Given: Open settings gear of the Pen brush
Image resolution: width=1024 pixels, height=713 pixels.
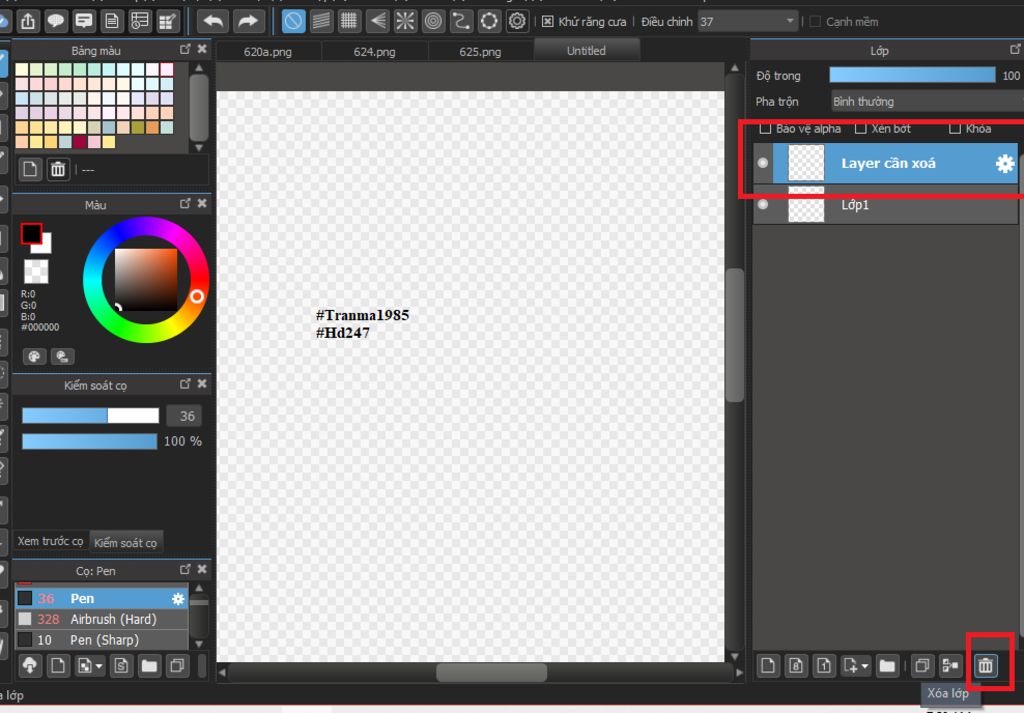Looking at the screenshot, I should (x=178, y=599).
